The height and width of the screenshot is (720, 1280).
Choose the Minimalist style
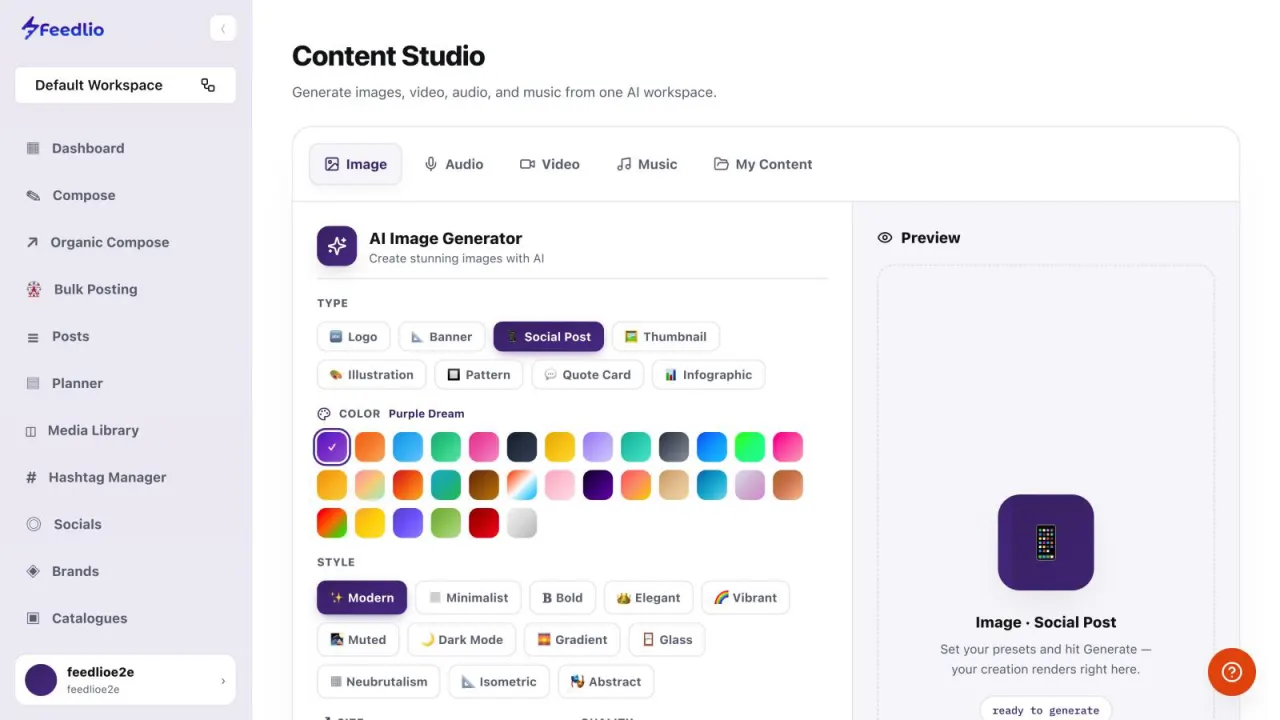pyautogui.click(x=468, y=598)
